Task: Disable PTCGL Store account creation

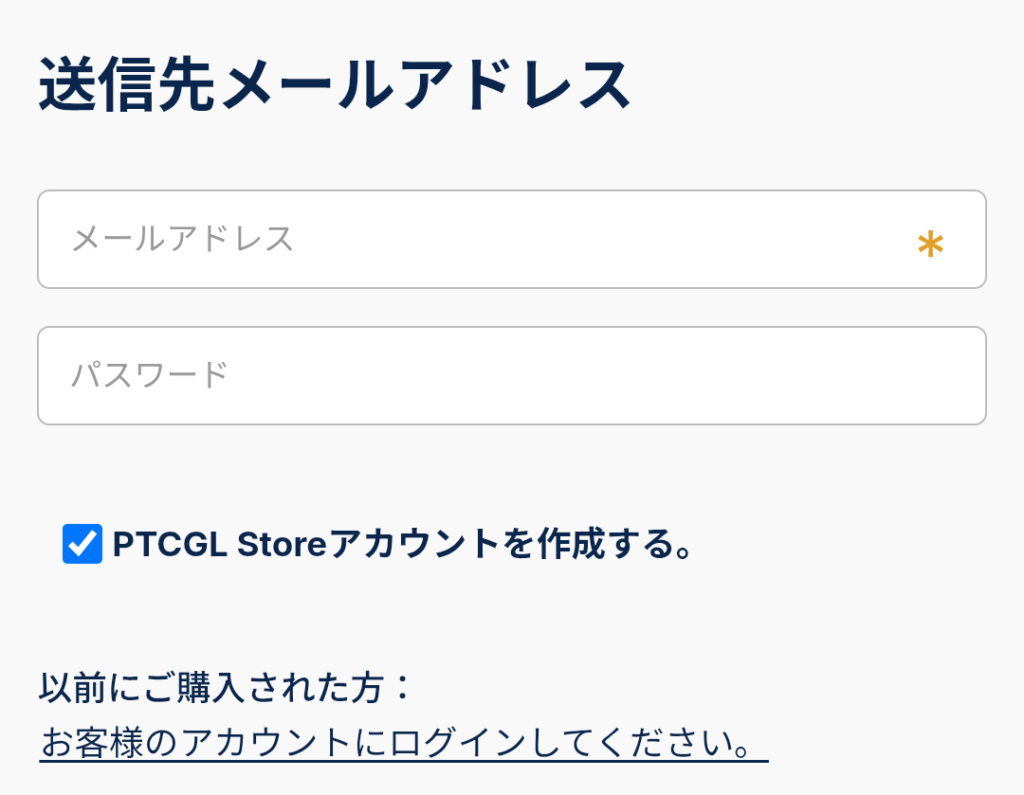Action: click(82, 544)
